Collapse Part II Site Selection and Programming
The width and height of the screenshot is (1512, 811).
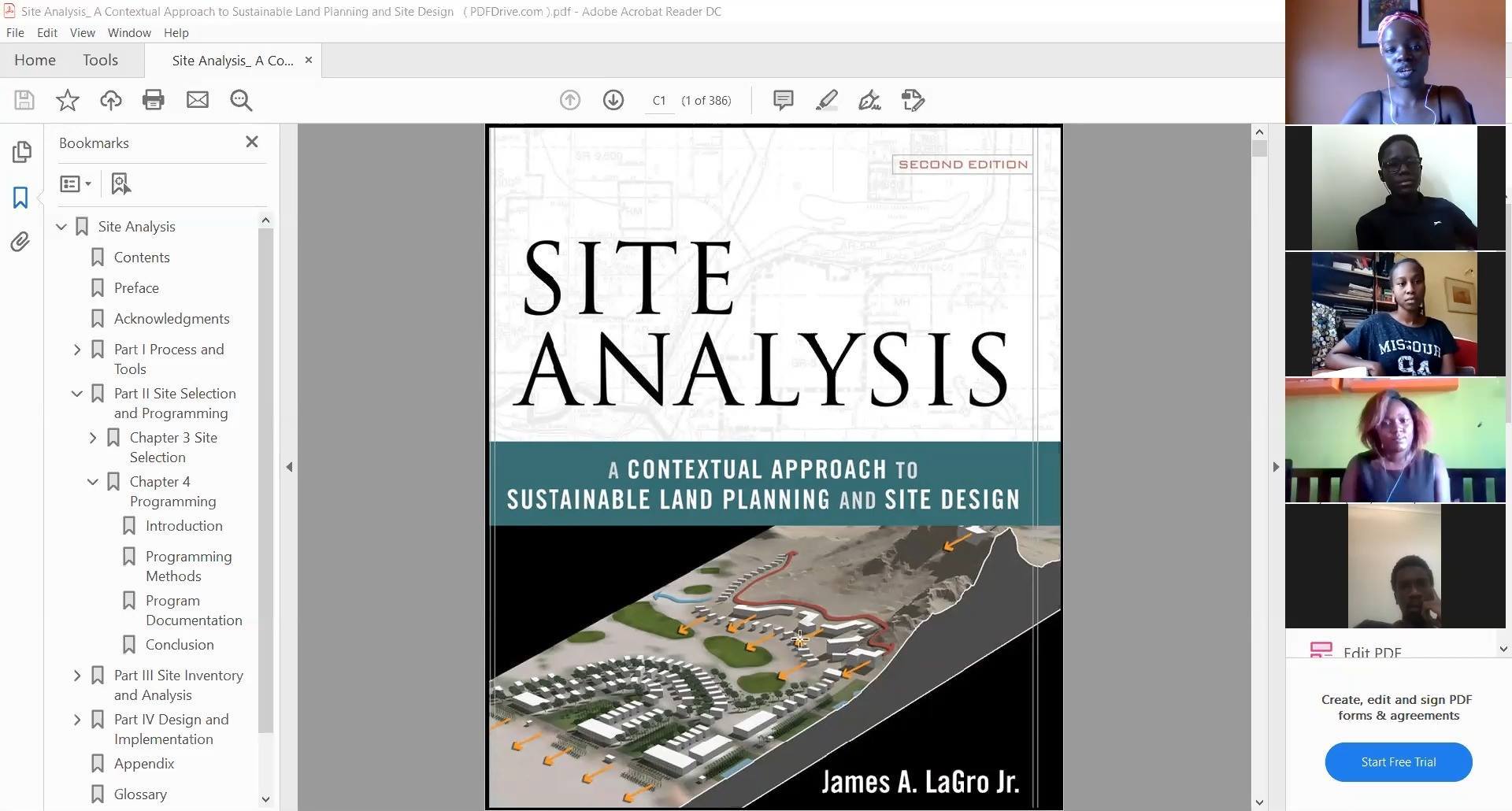click(x=77, y=394)
